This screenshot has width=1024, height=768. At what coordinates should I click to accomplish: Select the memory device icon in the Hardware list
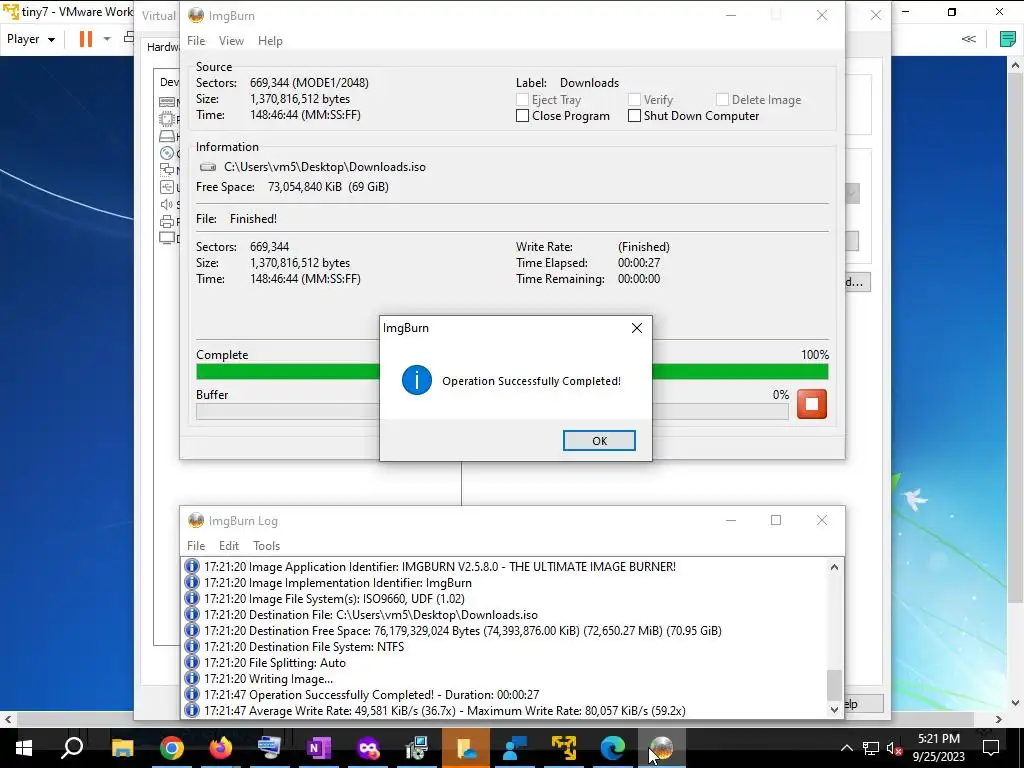click(x=167, y=102)
